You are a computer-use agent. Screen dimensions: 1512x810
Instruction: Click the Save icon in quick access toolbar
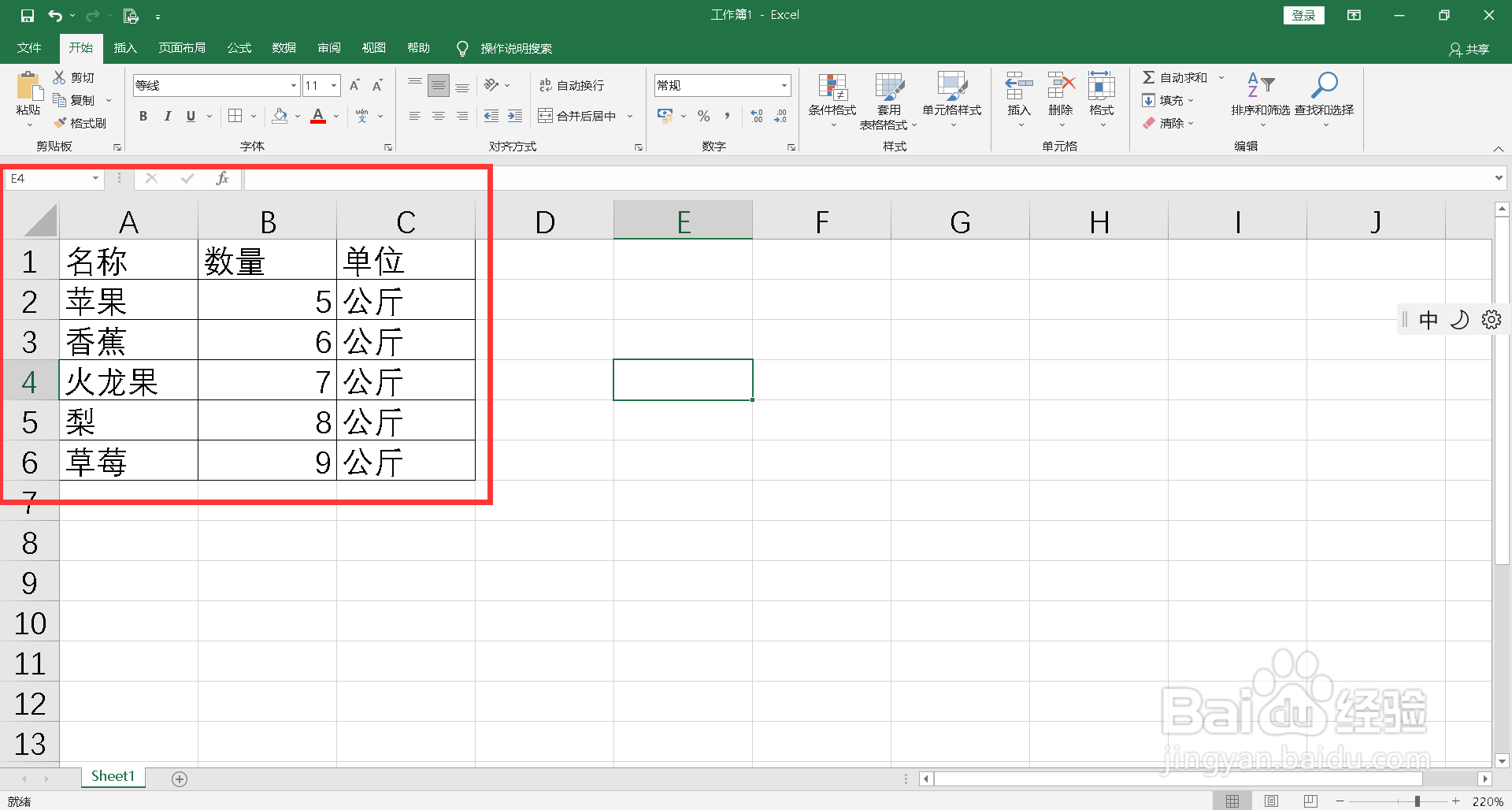pyautogui.click(x=28, y=15)
